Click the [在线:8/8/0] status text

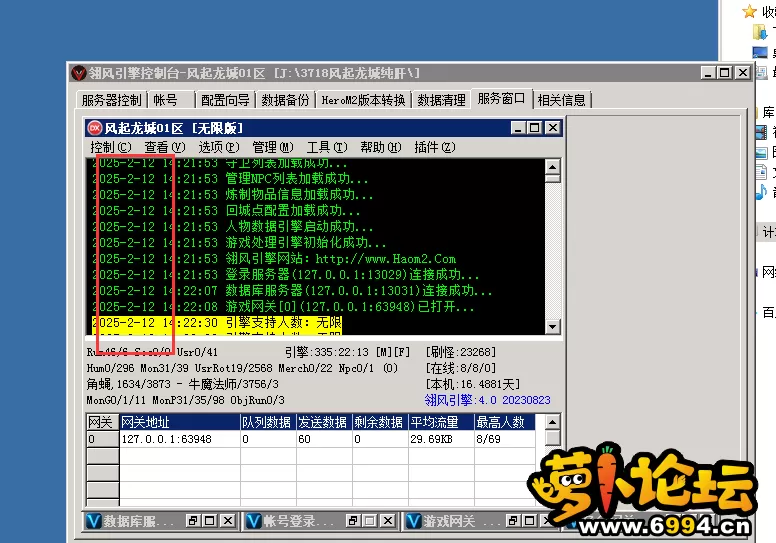(x=461, y=368)
